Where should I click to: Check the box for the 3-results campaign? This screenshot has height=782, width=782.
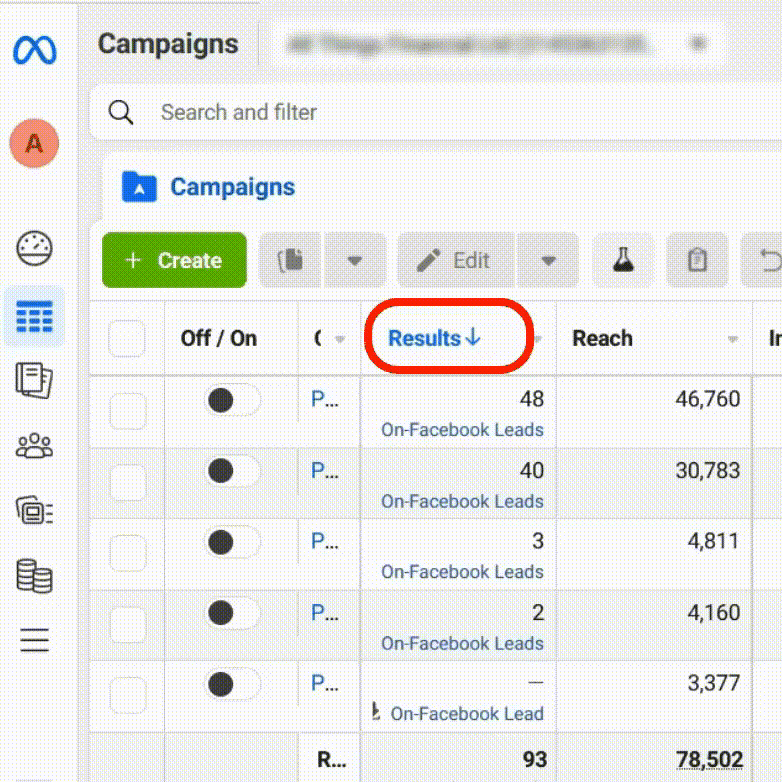(x=128, y=553)
